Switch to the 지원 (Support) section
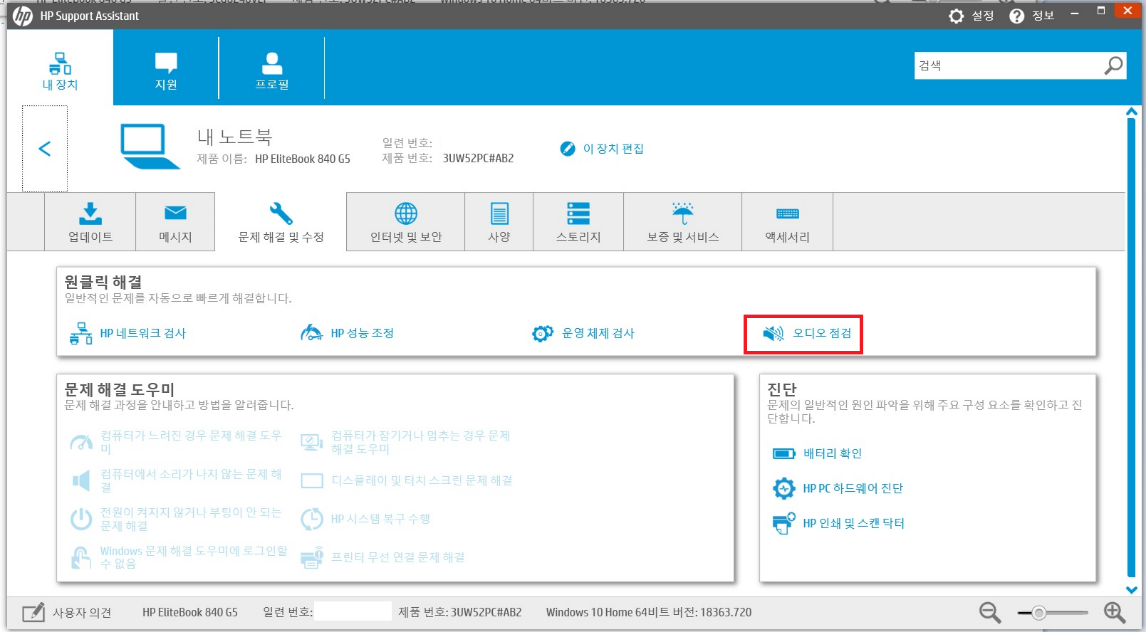Image resolution: width=1146 pixels, height=632 pixels. coord(166,69)
